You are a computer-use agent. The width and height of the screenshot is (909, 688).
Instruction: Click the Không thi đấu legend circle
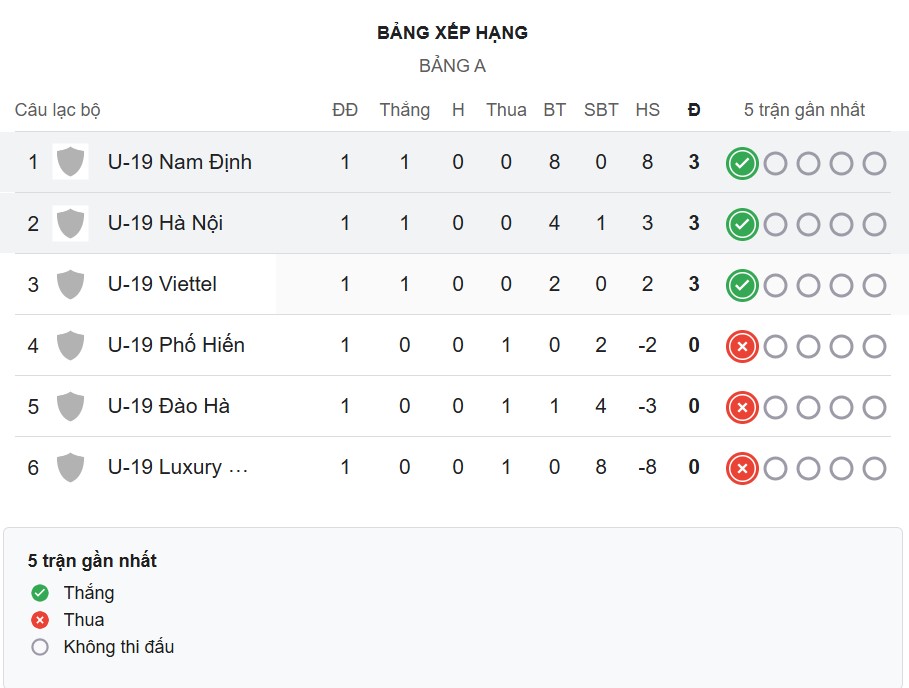pos(39,646)
